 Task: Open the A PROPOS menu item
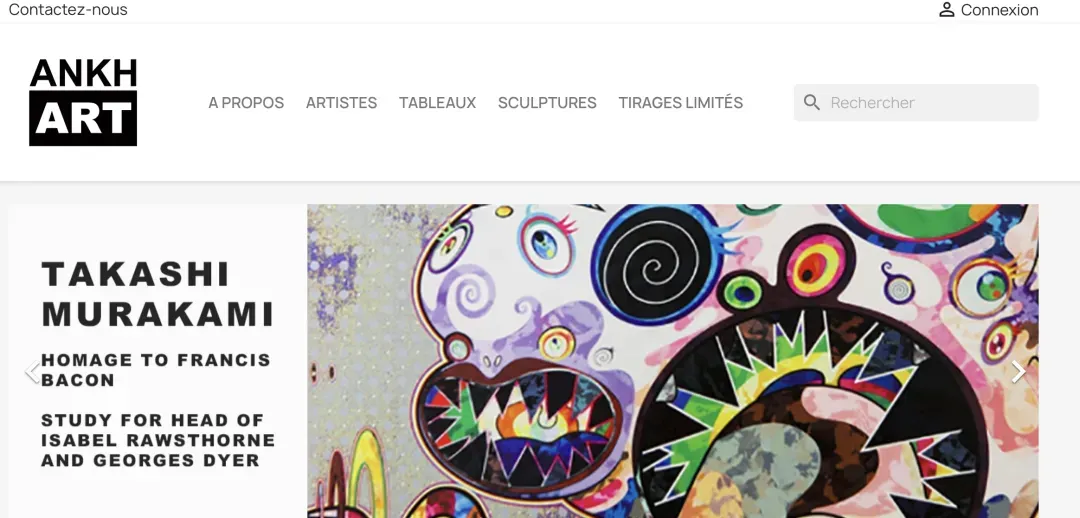[246, 103]
